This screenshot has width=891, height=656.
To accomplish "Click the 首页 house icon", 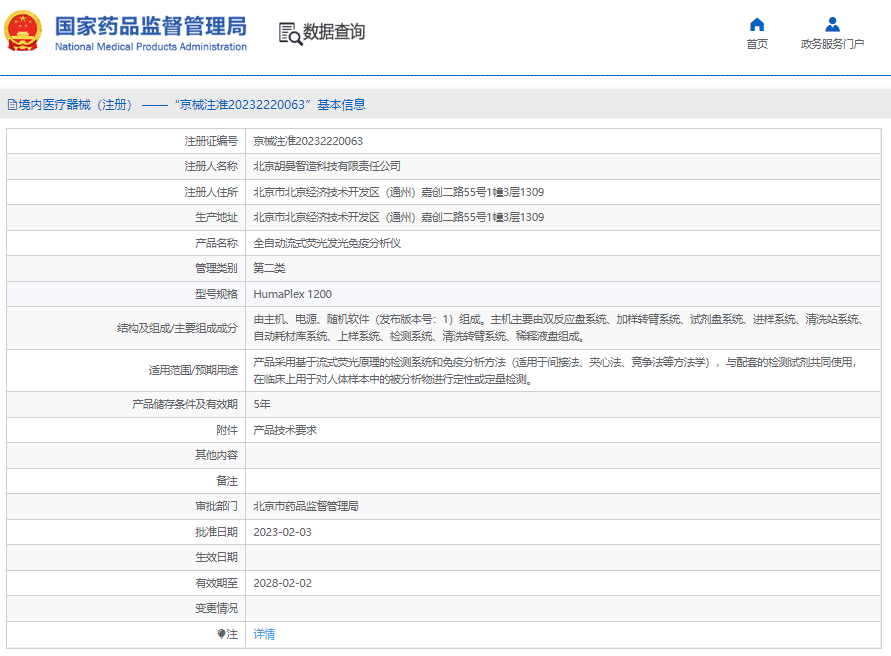I will pyautogui.click(x=757, y=24).
